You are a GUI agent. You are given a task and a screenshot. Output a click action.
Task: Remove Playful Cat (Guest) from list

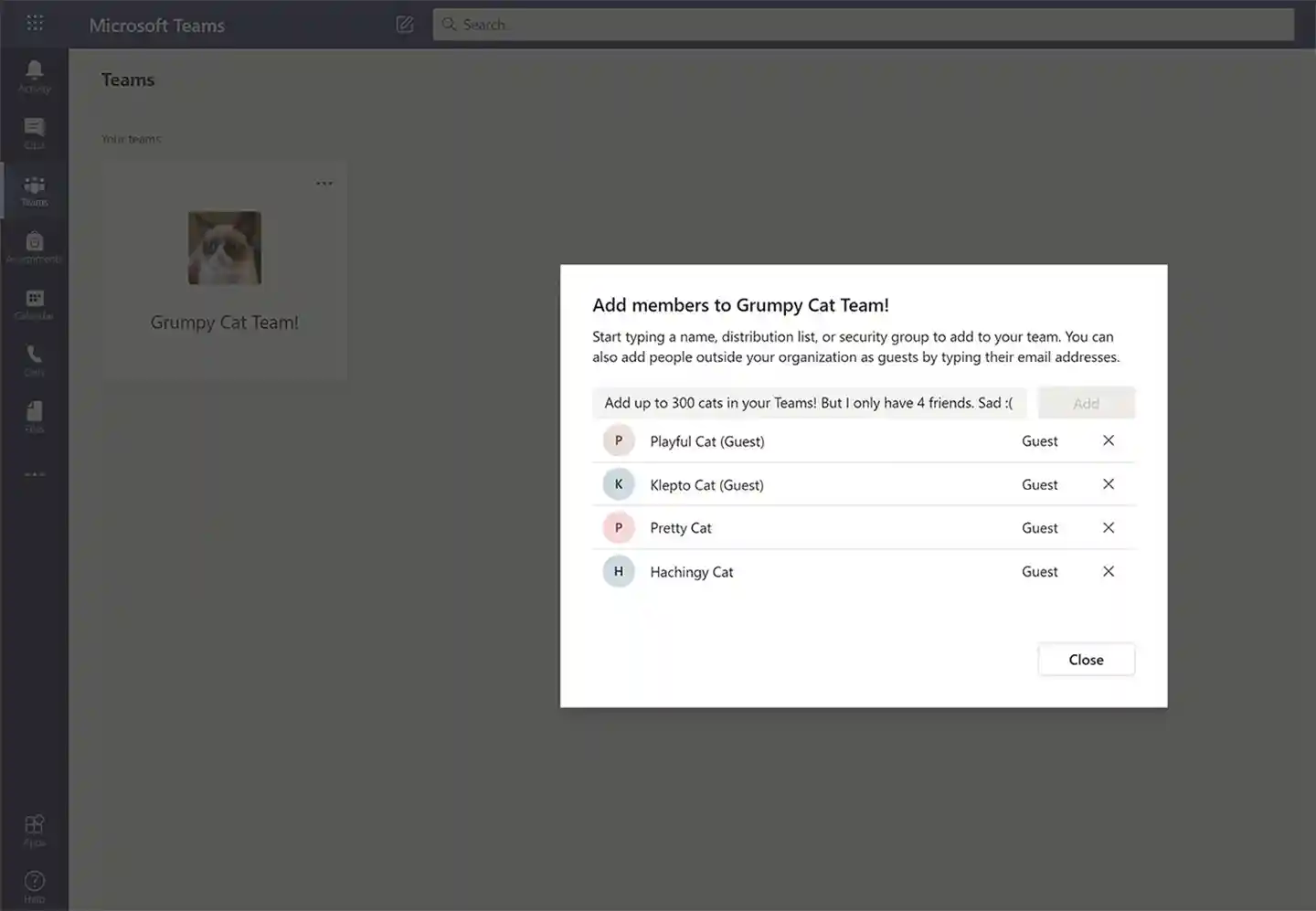point(1109,440)
